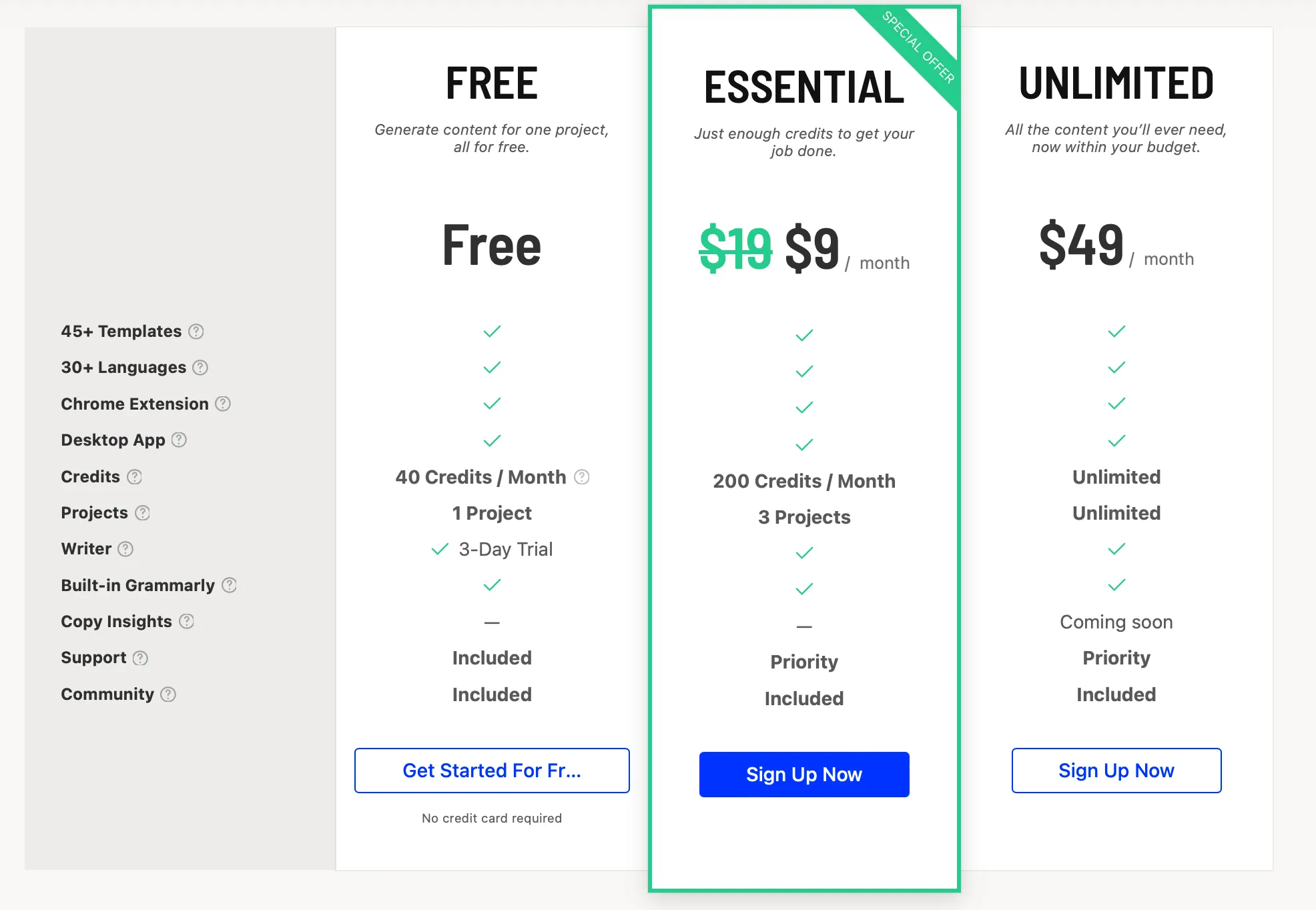1316x910 pixels.
Task: Open Writer feature info icon
Action: (125, 548)
